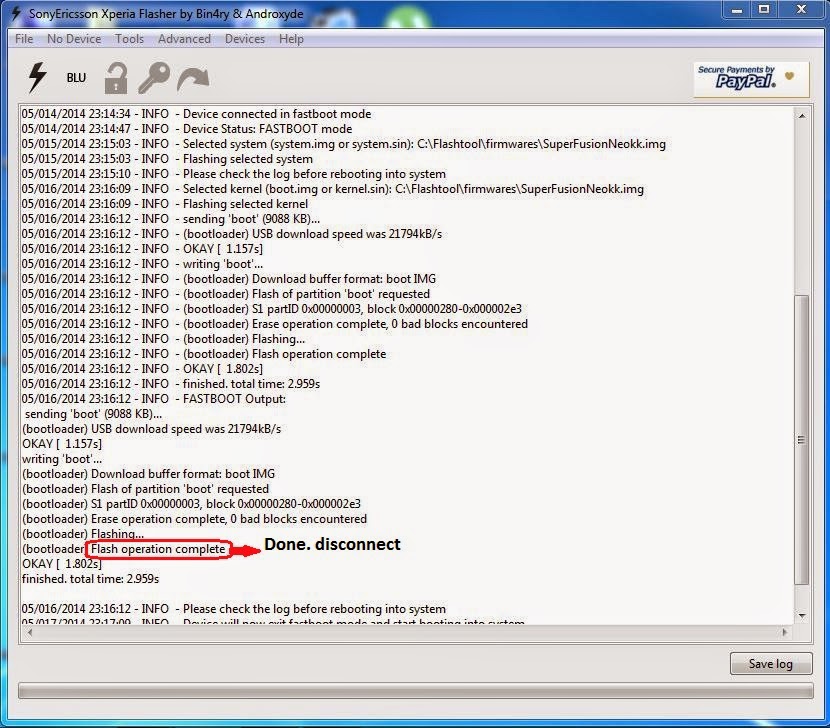Click log line 'Device Status: FASTBOOT mode'
The image size is (830, 728).
pyautogui.click(x=187, y=129)
